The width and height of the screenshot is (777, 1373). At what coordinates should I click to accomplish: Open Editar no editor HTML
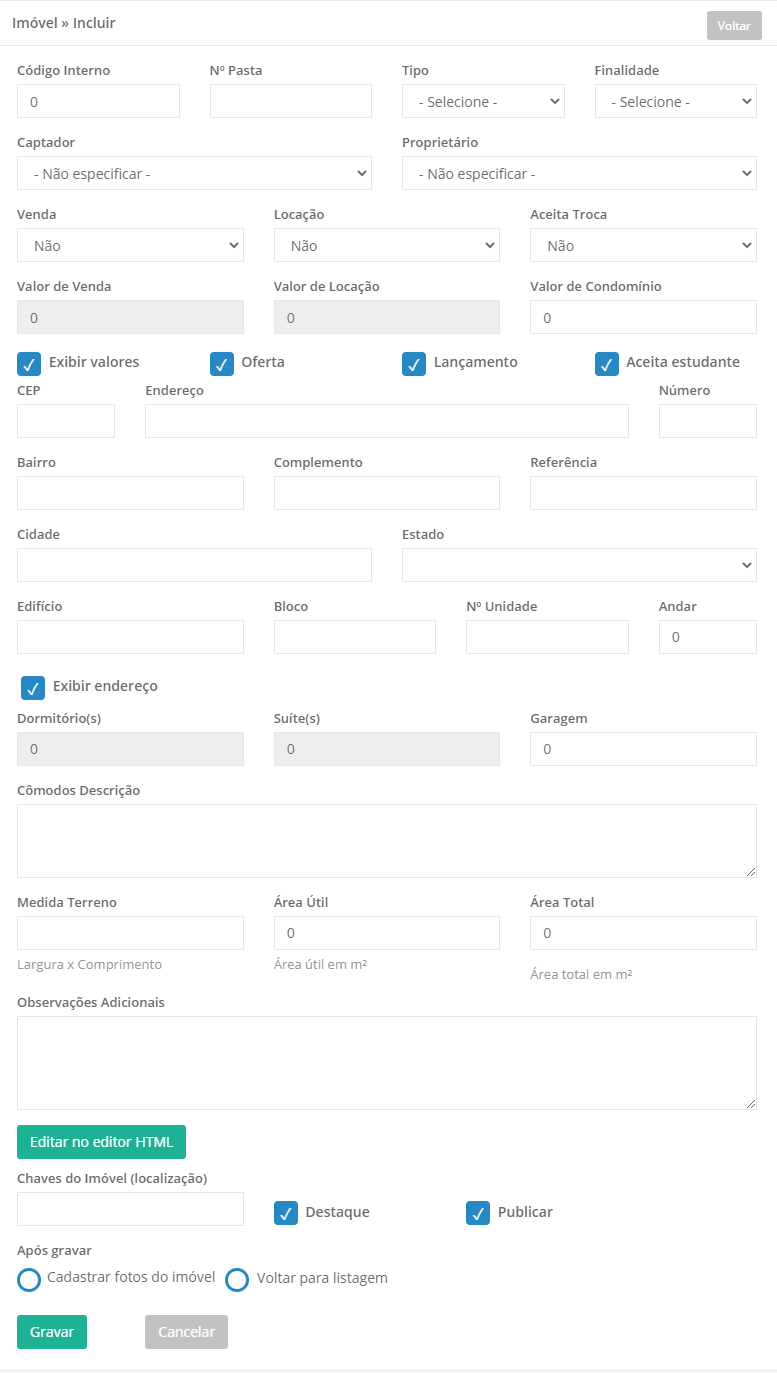pyautogui.click(x=101, y=1142)
